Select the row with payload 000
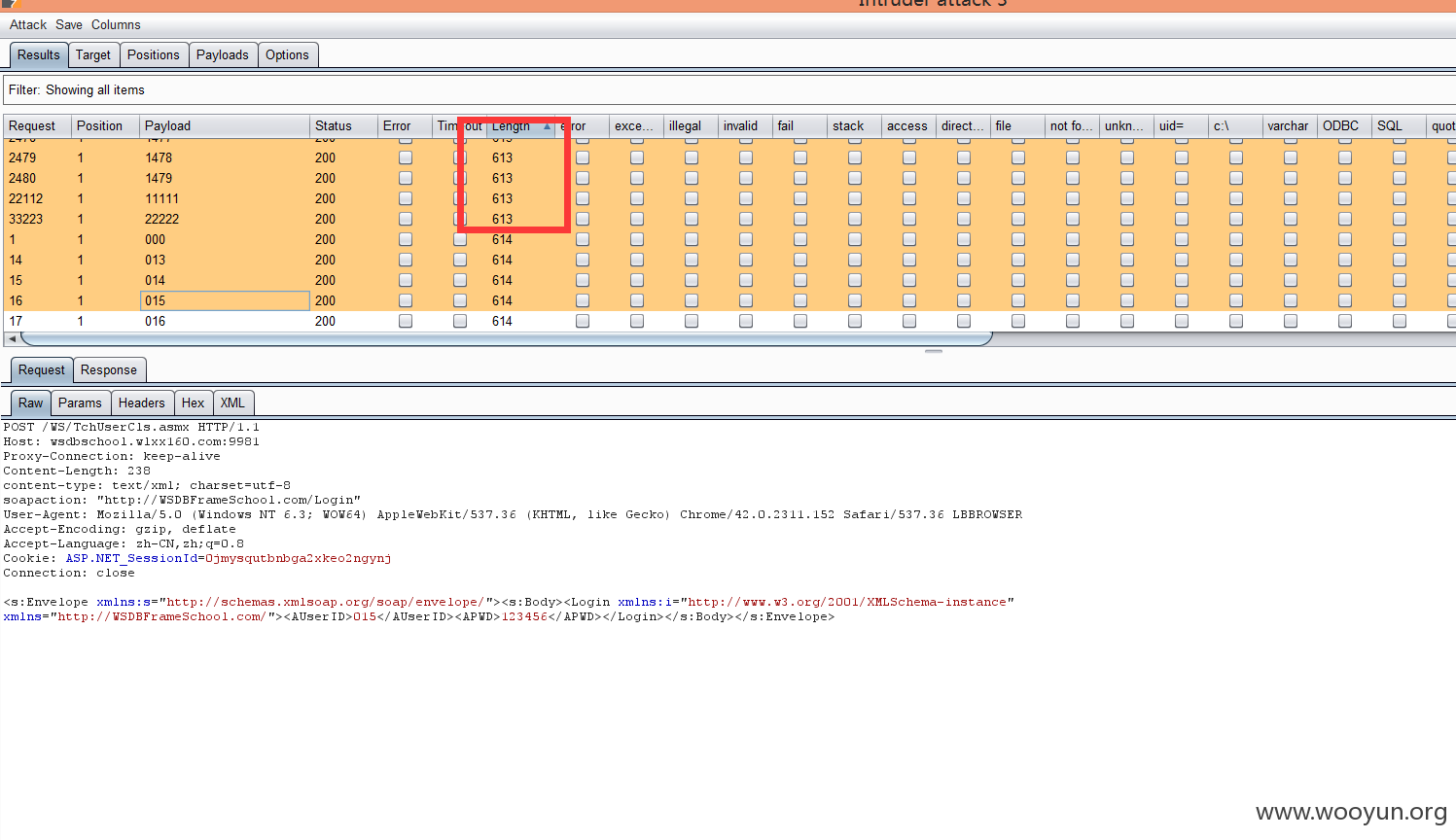 729,239
